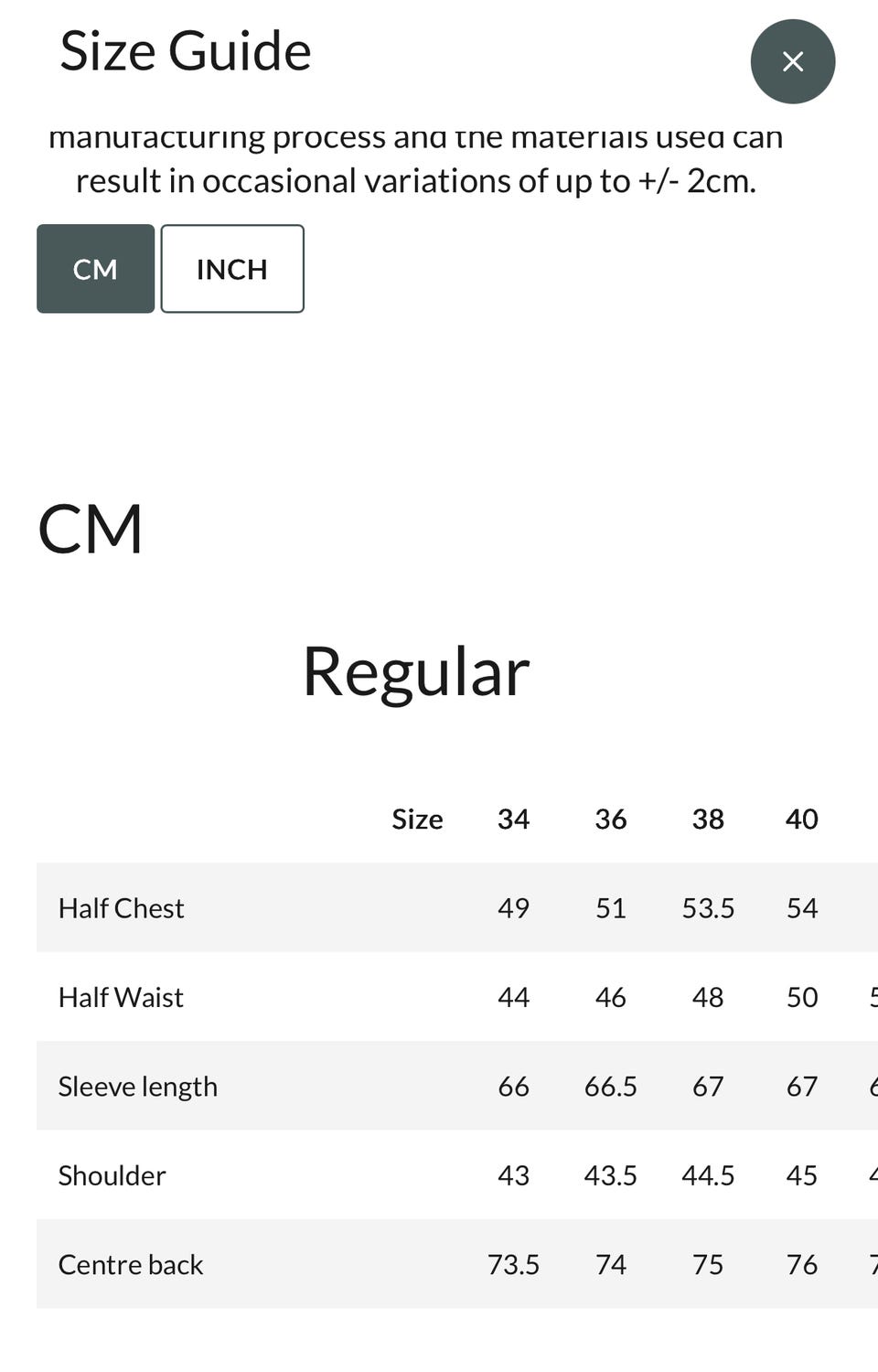Click Shoulder value 44.5
Viewport: 878px width, 1372px height.
click(x=708, y=1175)
